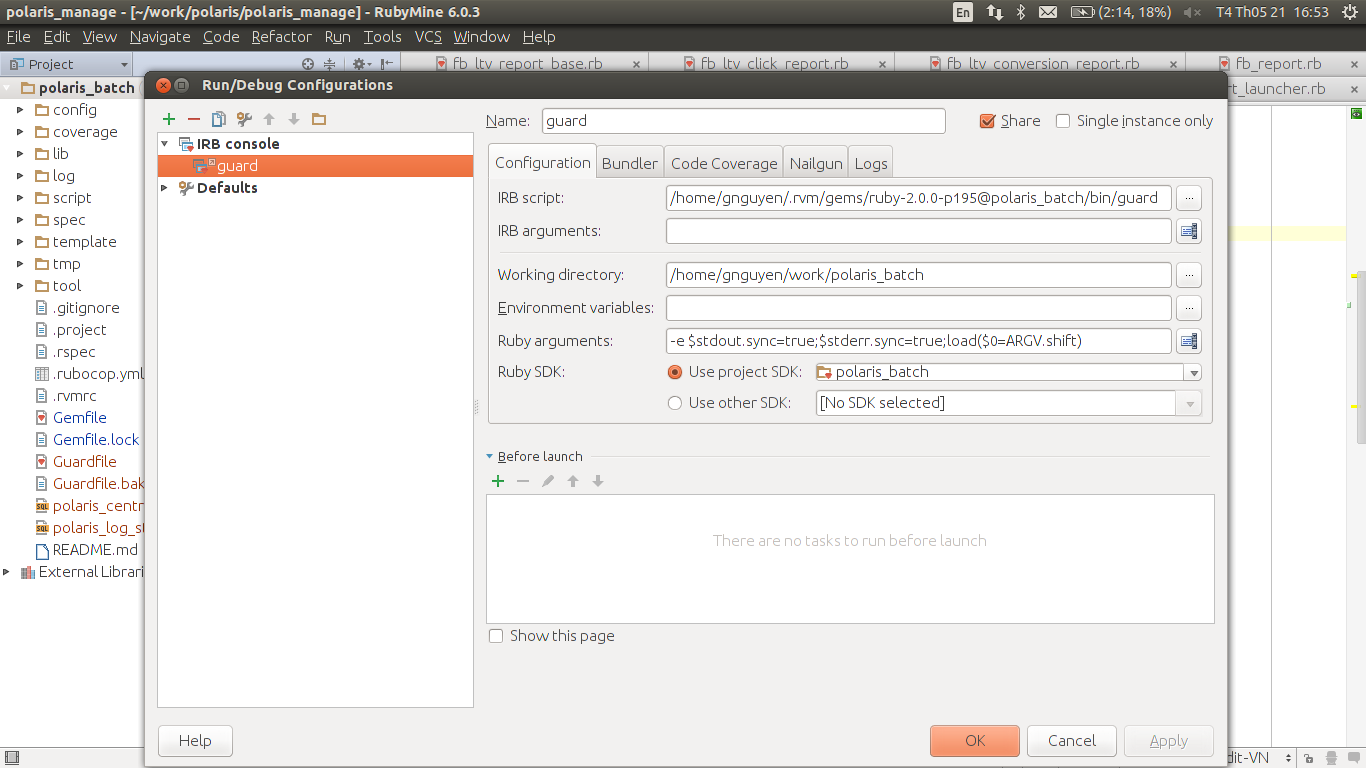Open the Navigate menu

160,37
